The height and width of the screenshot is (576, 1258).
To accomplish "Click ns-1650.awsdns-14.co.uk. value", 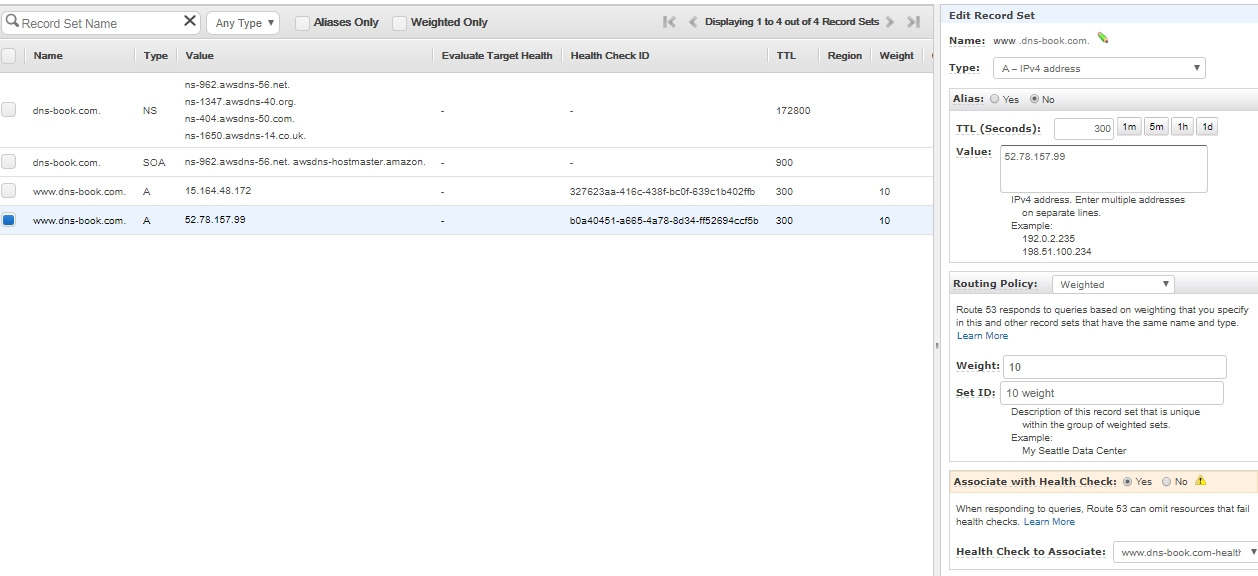I will (246, 136).
